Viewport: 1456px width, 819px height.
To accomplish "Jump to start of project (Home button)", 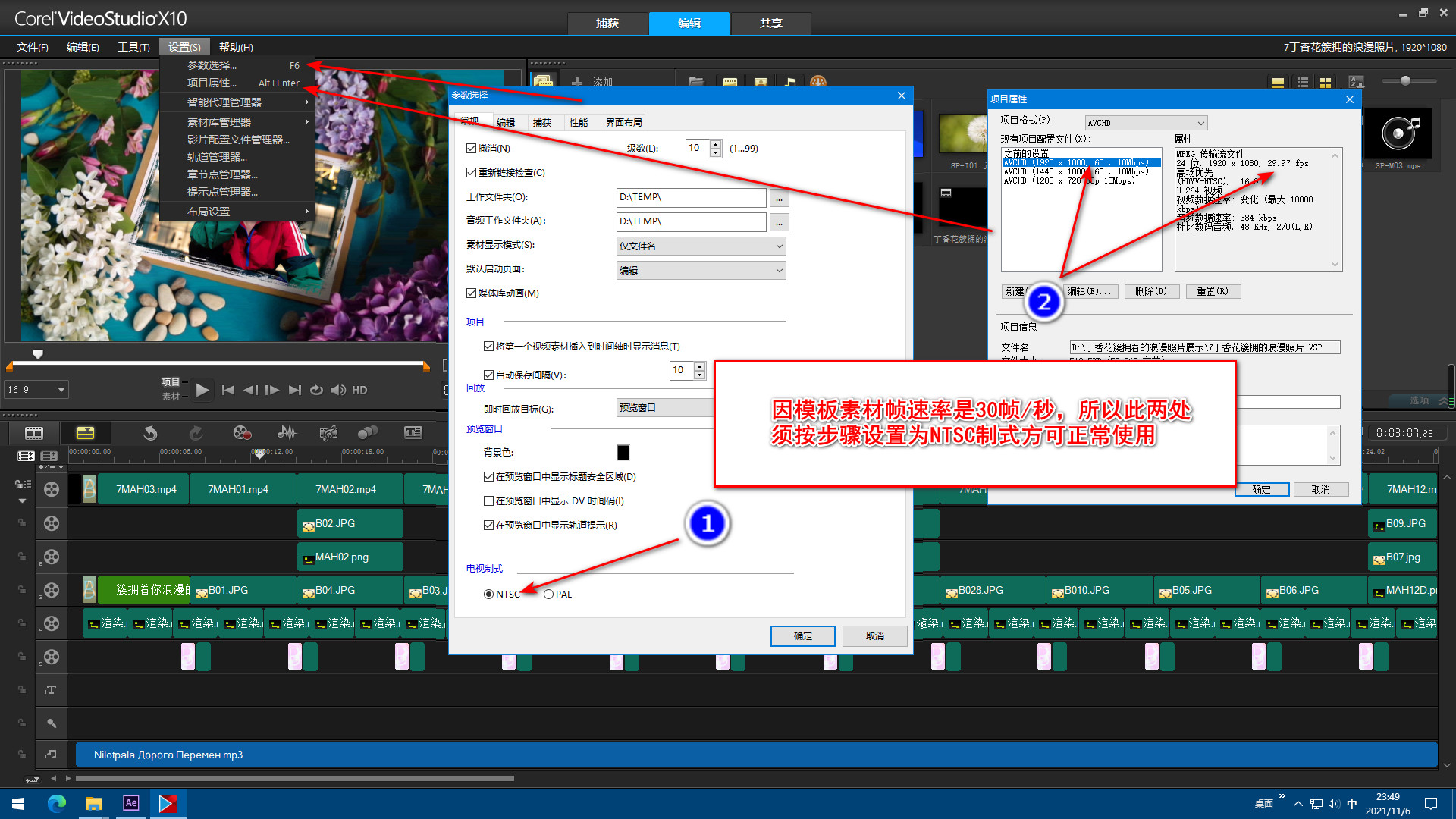I will tap(227, 390).
